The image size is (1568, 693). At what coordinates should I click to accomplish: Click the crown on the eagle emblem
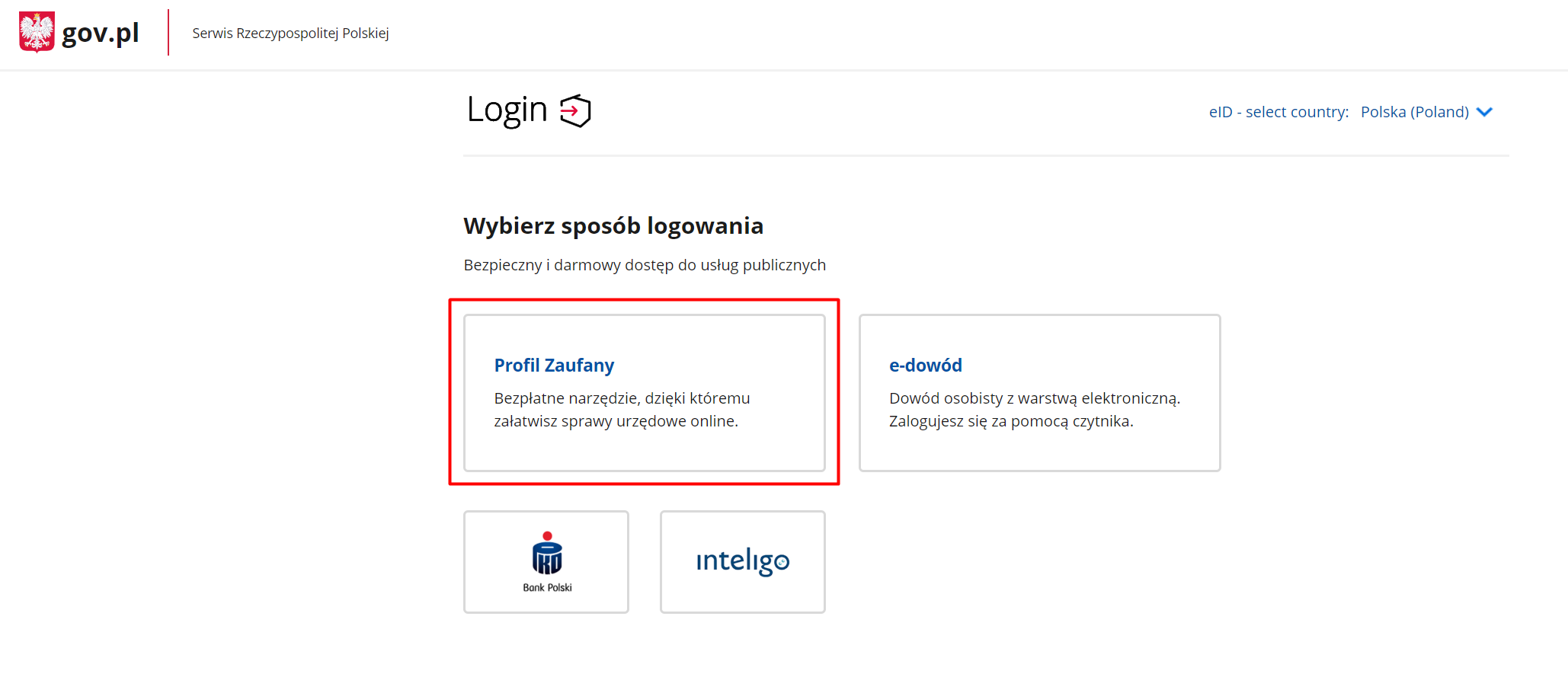tap(36, 17)
